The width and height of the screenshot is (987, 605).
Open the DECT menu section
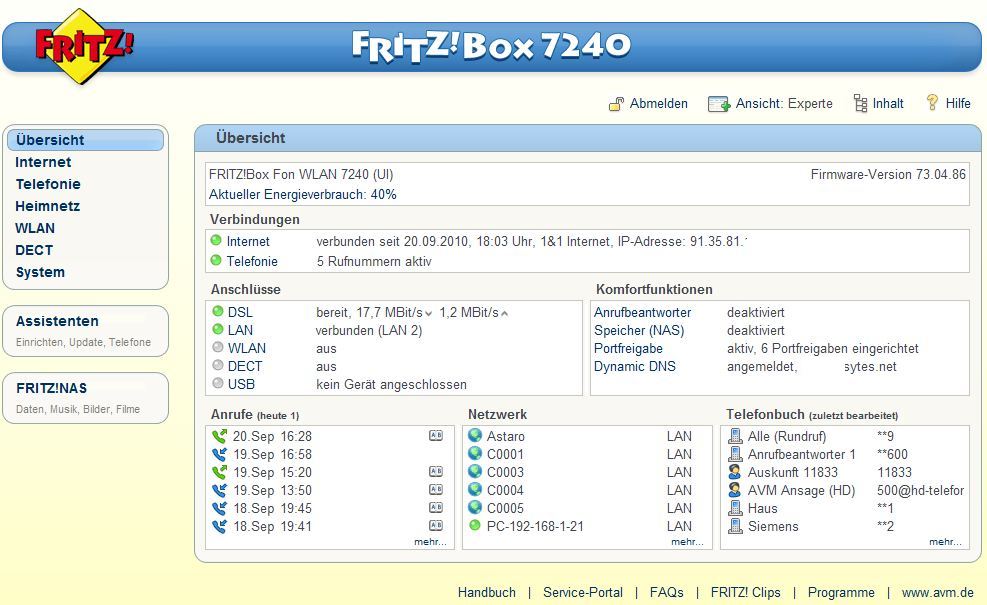coord(34,250)
